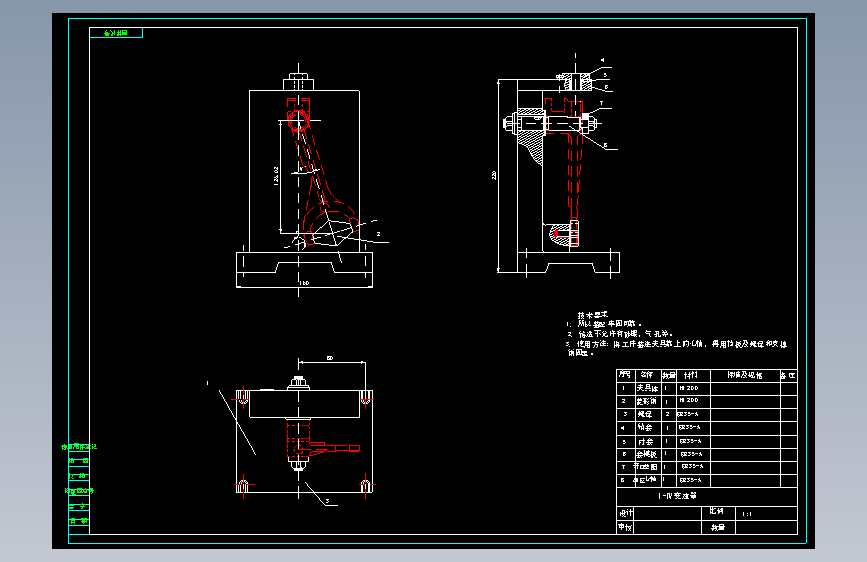Click the HT200 material cell in row 2
Screen dimensions: 867x562
coord(693,401)
